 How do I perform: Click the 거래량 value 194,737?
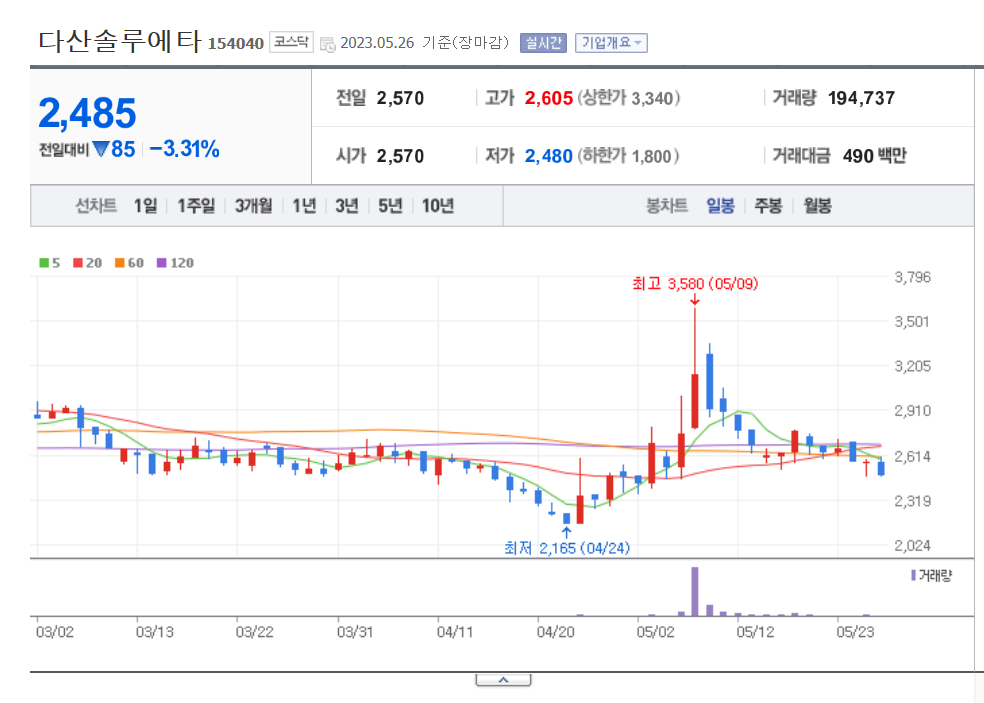(x=861, y=99)
